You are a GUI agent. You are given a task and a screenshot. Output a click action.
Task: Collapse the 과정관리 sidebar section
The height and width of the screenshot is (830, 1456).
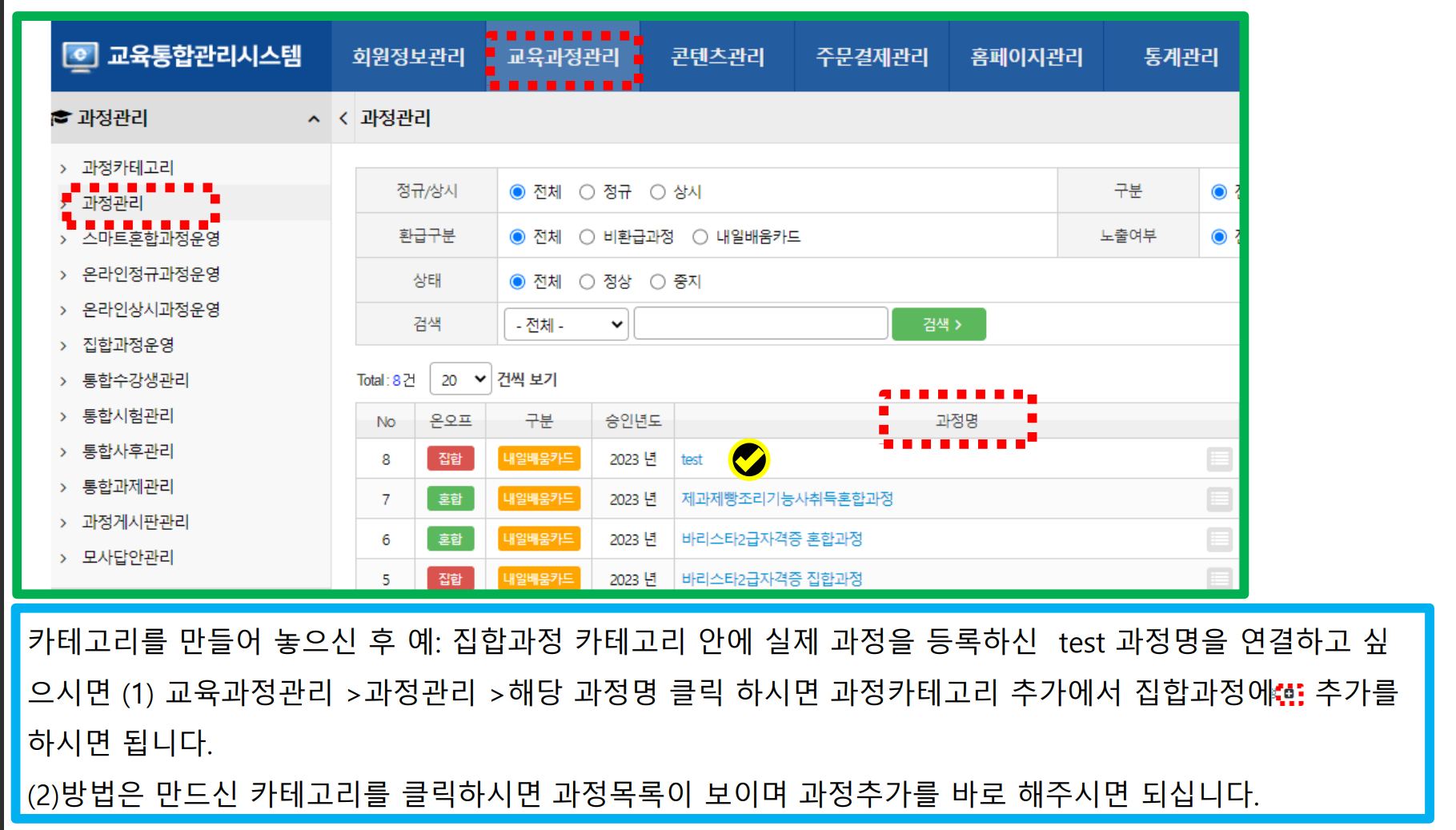pos(314,118)
